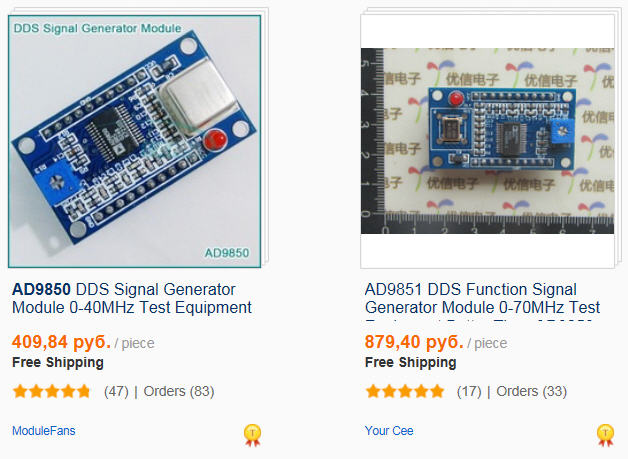Open AD9850 DDS Signal Generator Module title link
Viewport: 628px width, 459px height.
131,298
